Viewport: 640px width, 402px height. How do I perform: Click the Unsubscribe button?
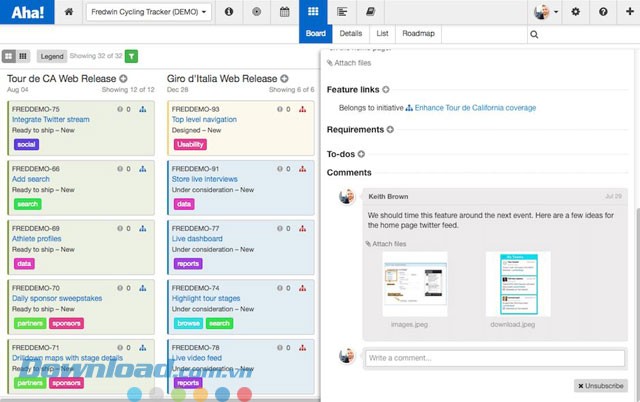(600, 386)
